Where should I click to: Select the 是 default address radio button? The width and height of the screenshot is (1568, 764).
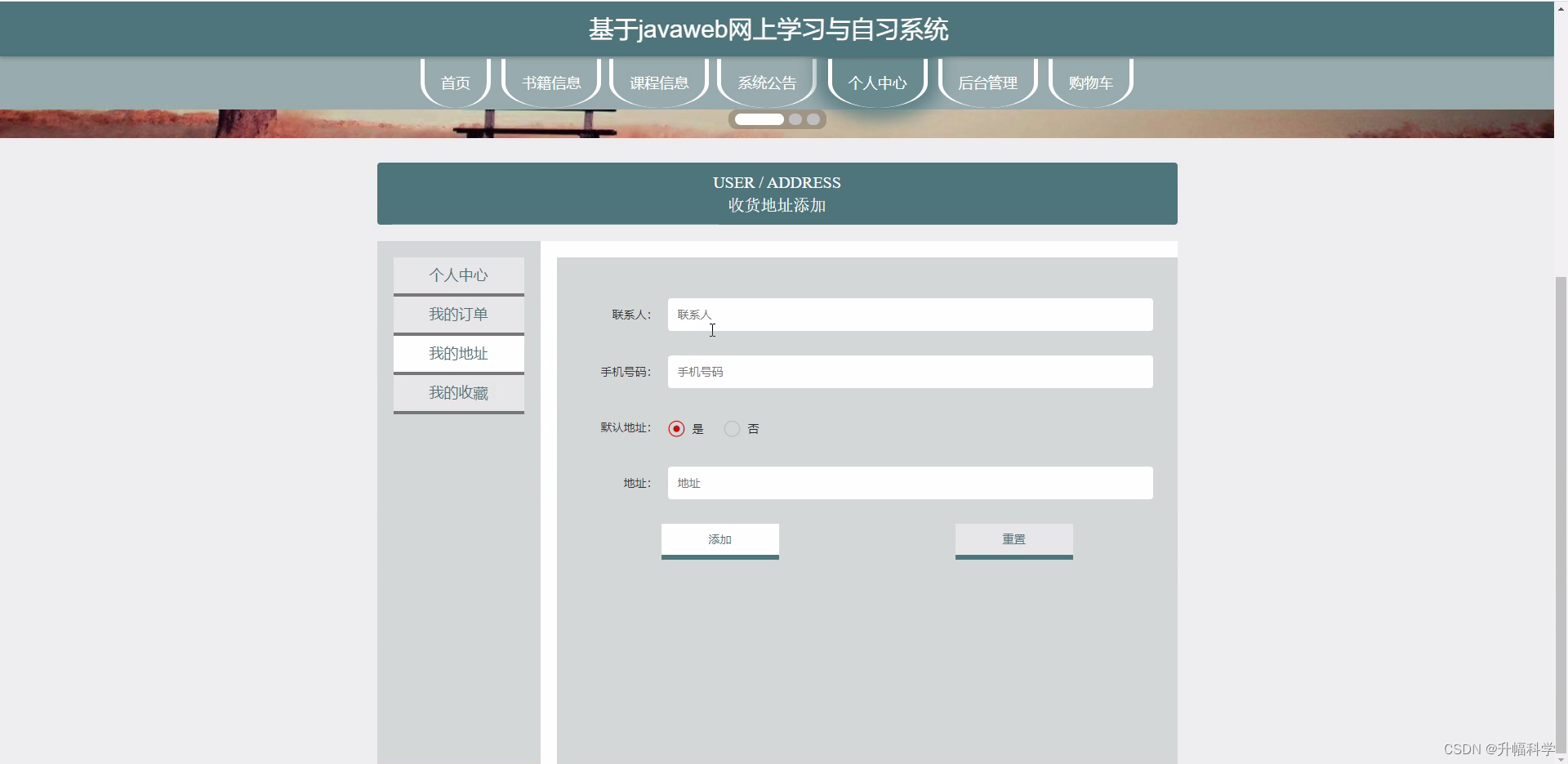tap(676, 428)
